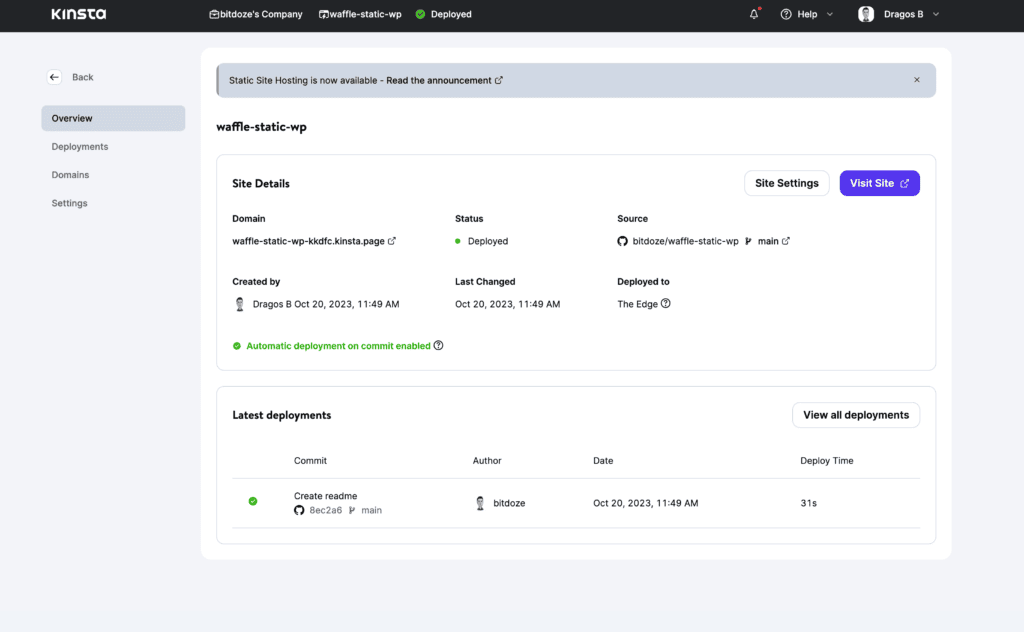
Task: Expand the Help dropdown chevron
Action: point(830,14)
